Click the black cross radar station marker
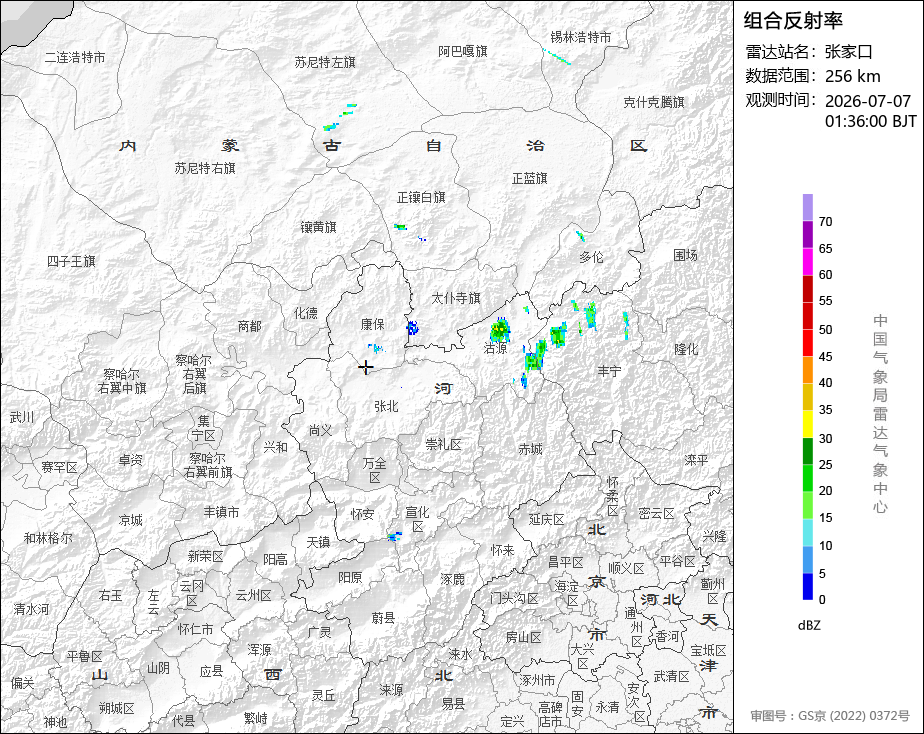Screen dimensions: 924x734 point(366,367)
